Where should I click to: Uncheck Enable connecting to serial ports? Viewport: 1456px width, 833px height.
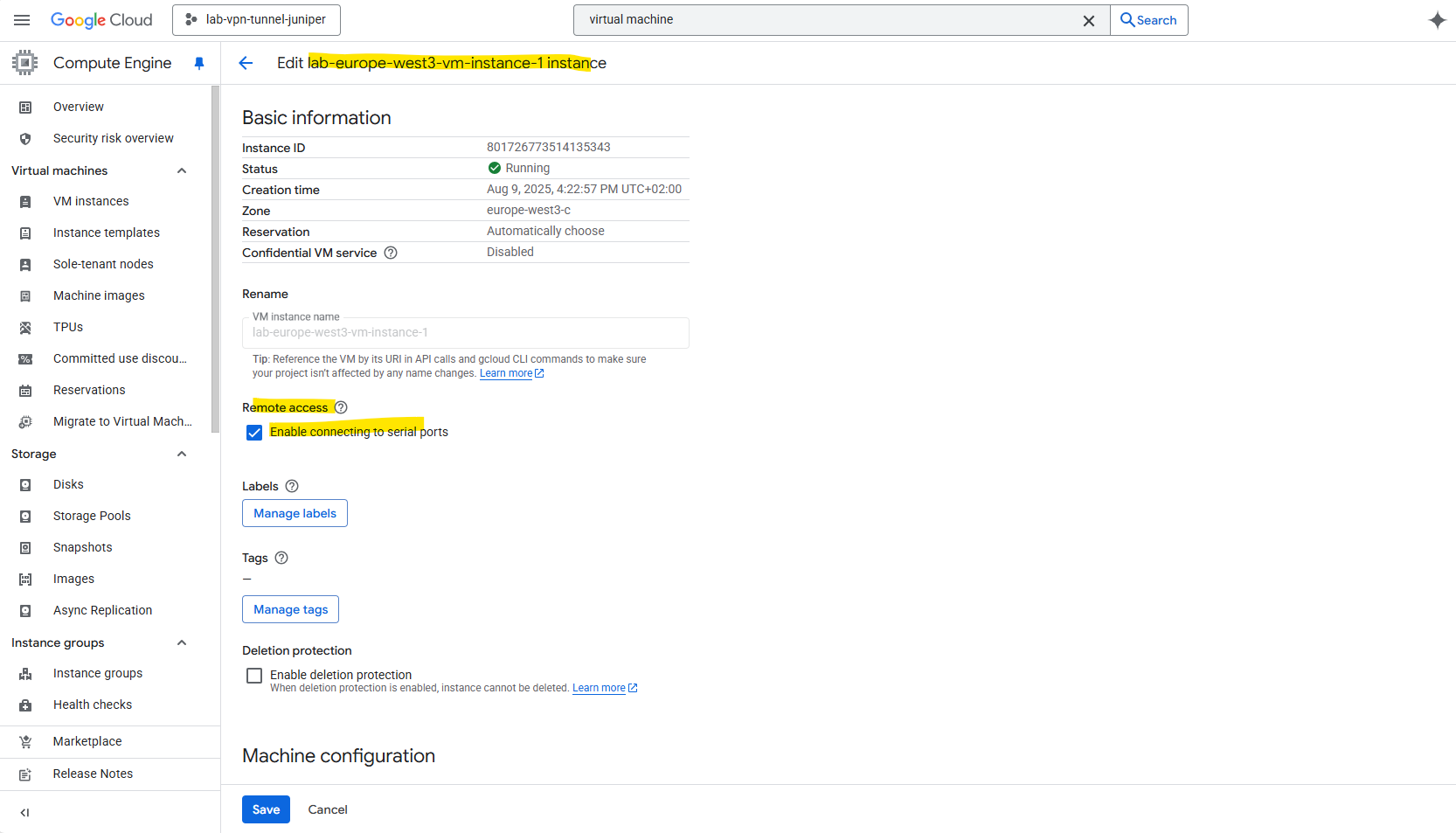coord(254,433)
